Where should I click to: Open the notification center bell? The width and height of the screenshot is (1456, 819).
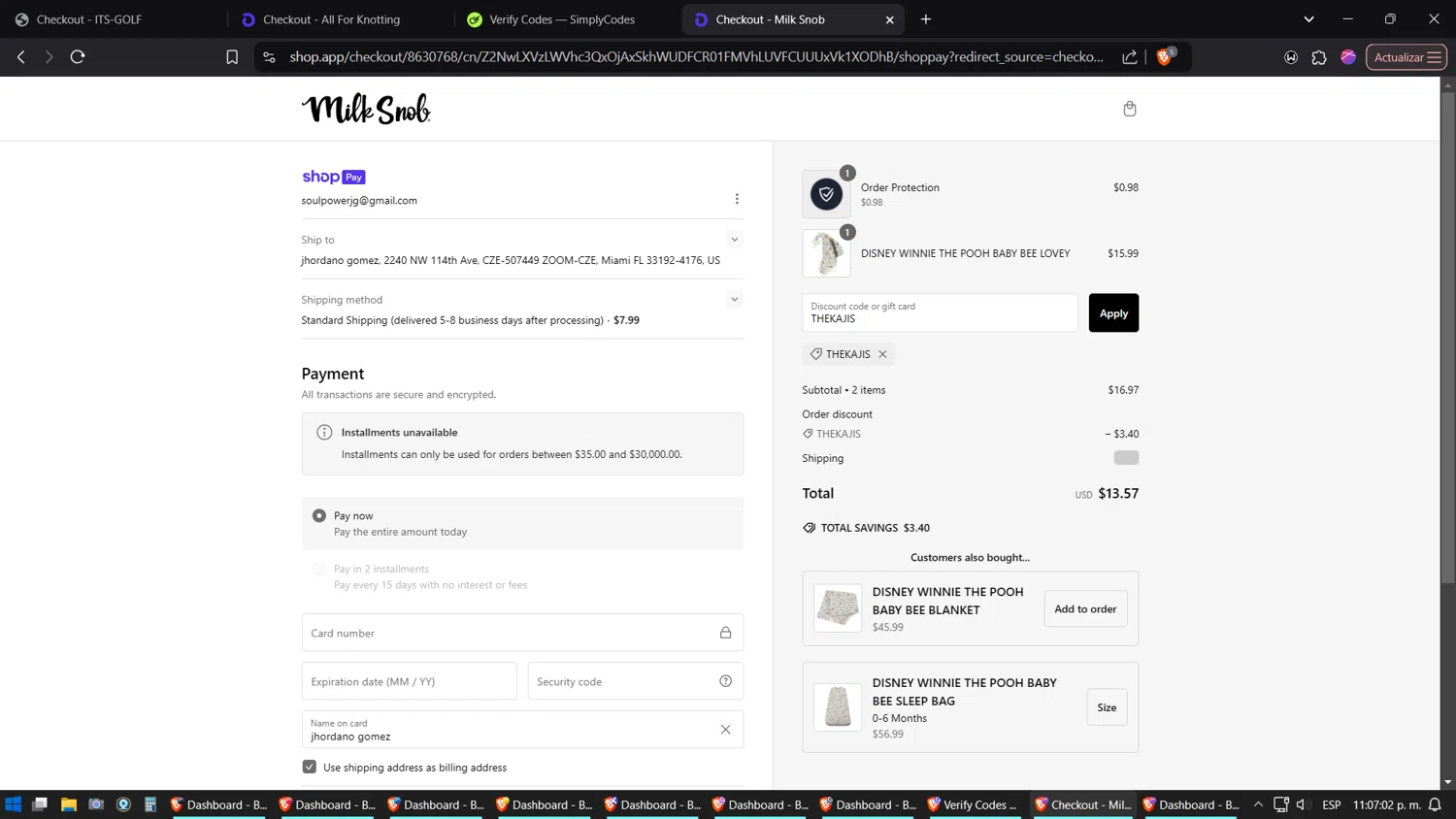tap(1435, 804)
